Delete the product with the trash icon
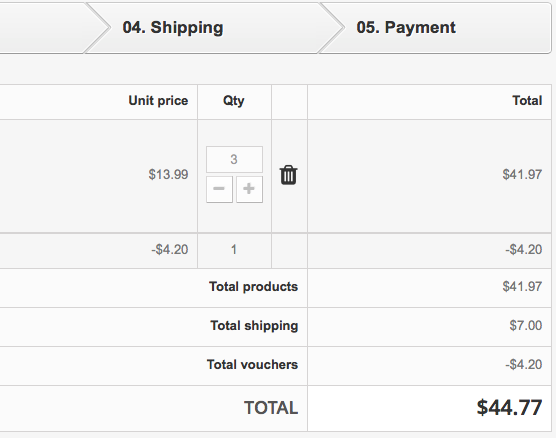 (288, 175)
